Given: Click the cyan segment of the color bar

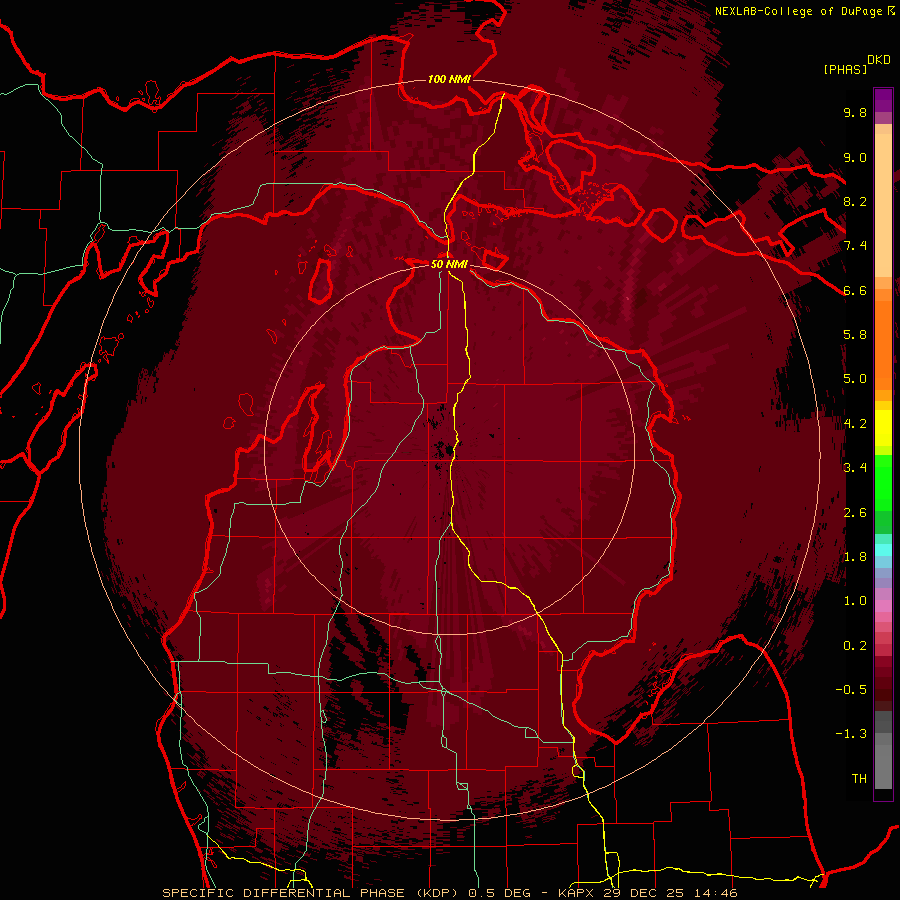Looking at the screenshot, I should pyautogui.click(x=883, y=549).
